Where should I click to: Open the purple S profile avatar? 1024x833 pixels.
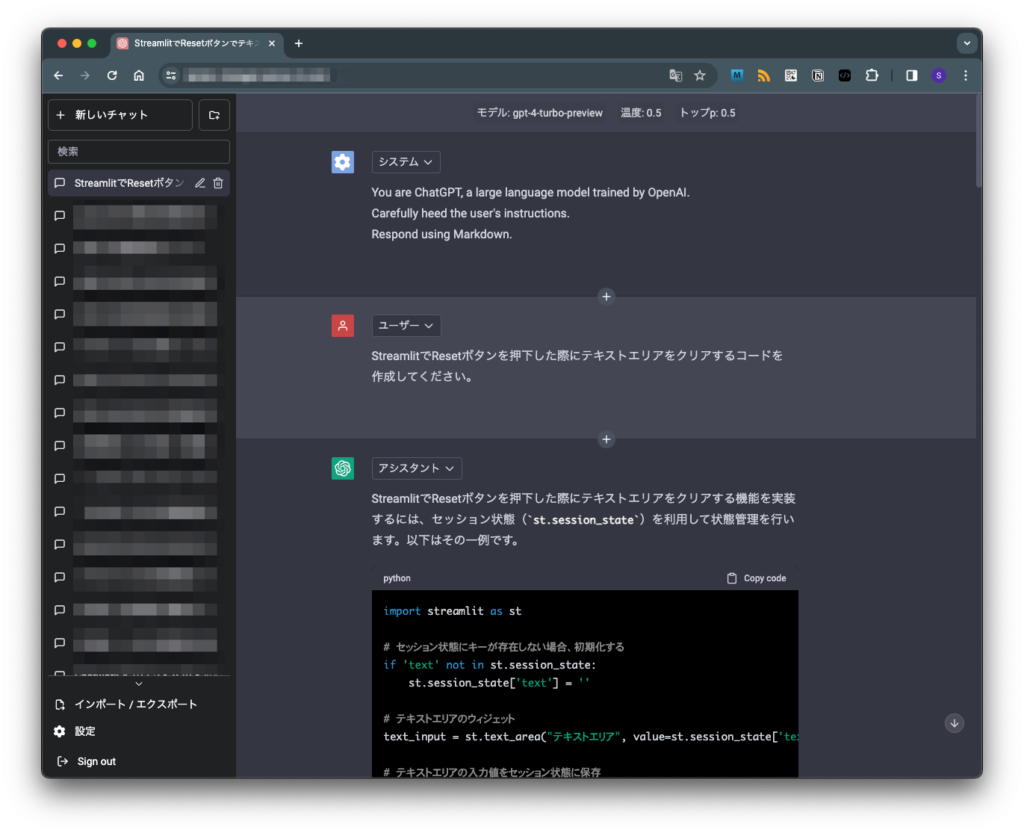938,76
